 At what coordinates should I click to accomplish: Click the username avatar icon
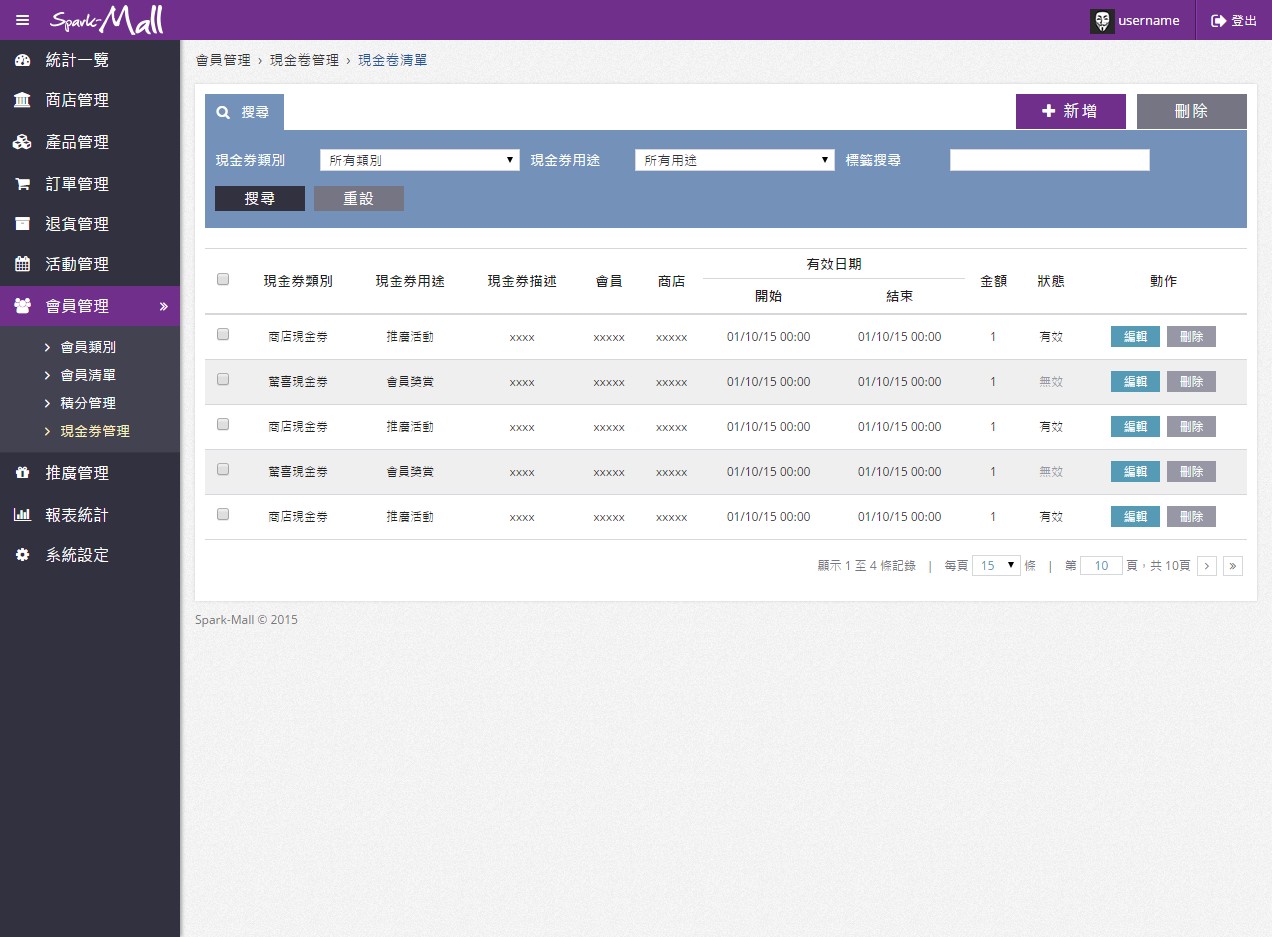1102,21
